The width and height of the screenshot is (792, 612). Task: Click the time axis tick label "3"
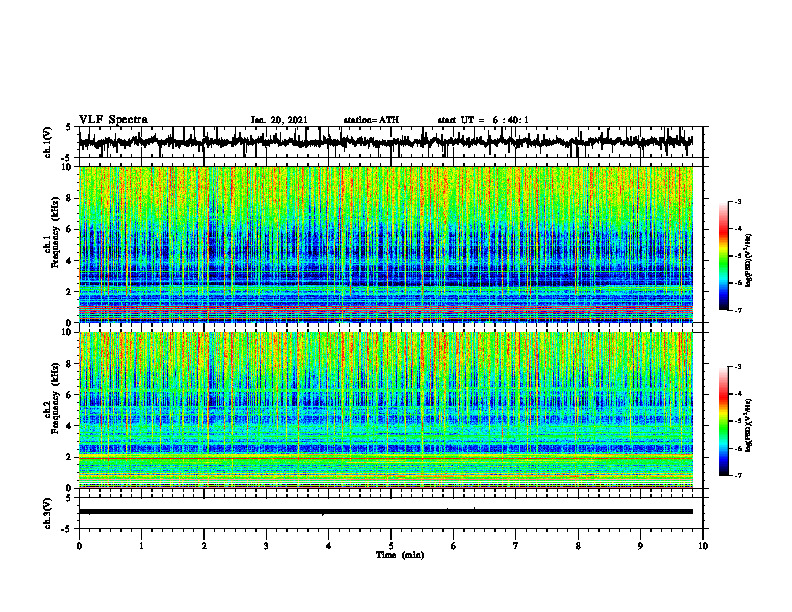coord(266,546)
